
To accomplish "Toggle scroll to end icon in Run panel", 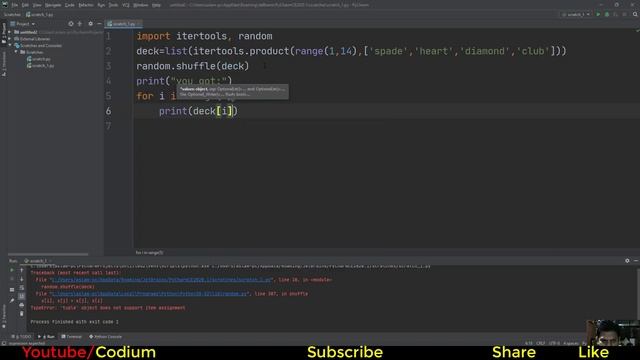I will 22,296.
